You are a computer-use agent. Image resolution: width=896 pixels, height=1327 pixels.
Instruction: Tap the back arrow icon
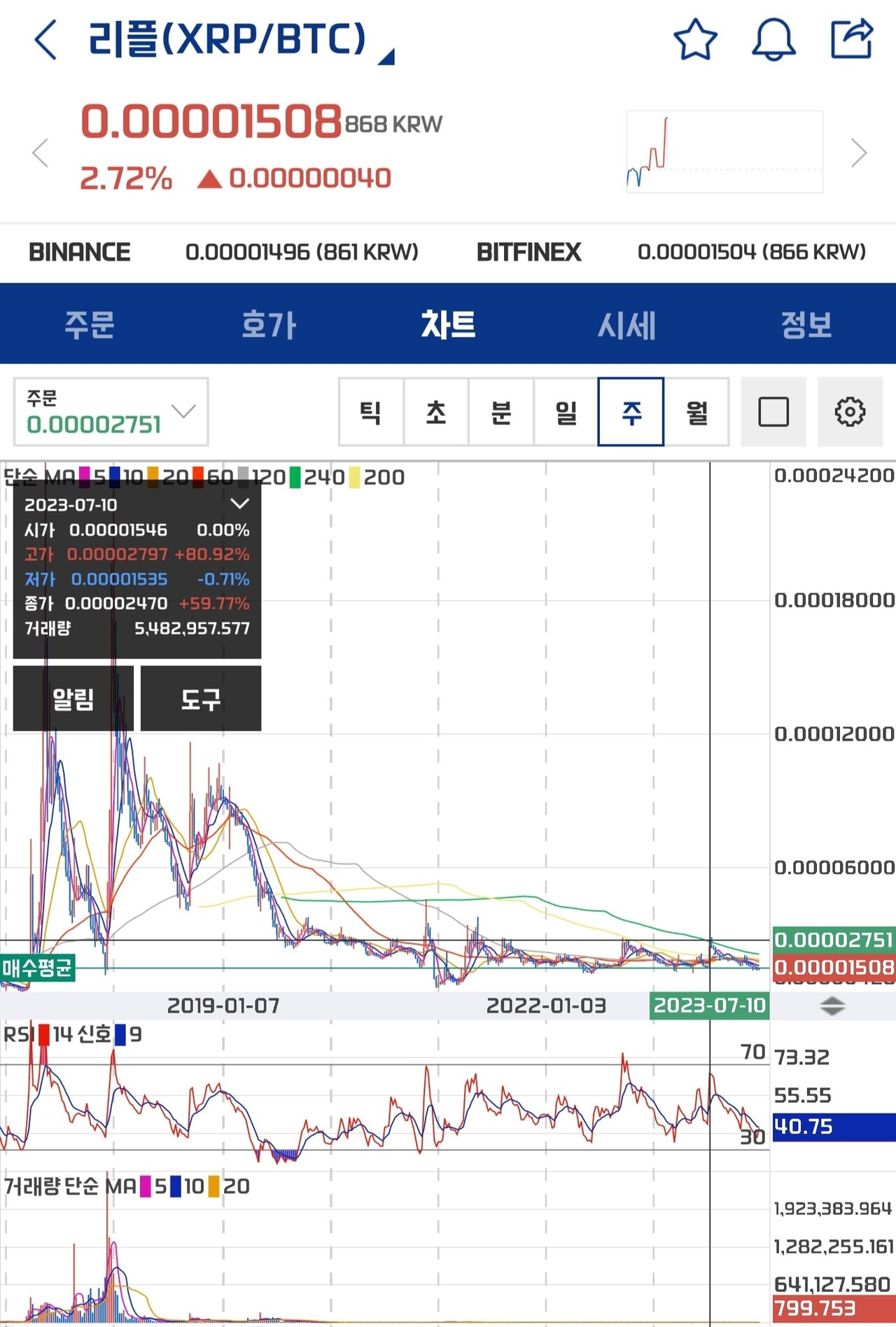coord(45,39)
